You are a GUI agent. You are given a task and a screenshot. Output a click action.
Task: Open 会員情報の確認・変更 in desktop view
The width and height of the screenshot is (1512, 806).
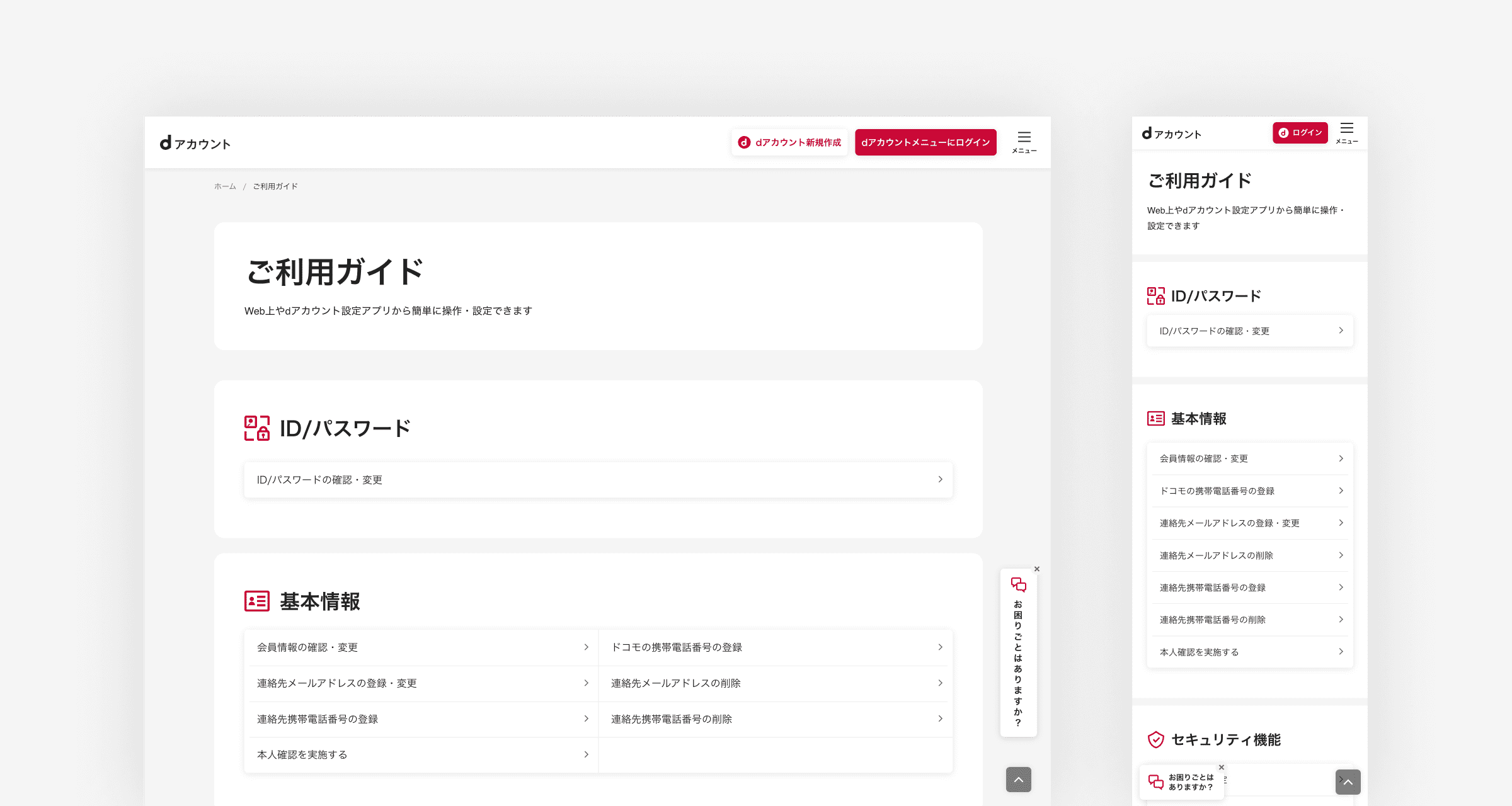coord(421,647)
